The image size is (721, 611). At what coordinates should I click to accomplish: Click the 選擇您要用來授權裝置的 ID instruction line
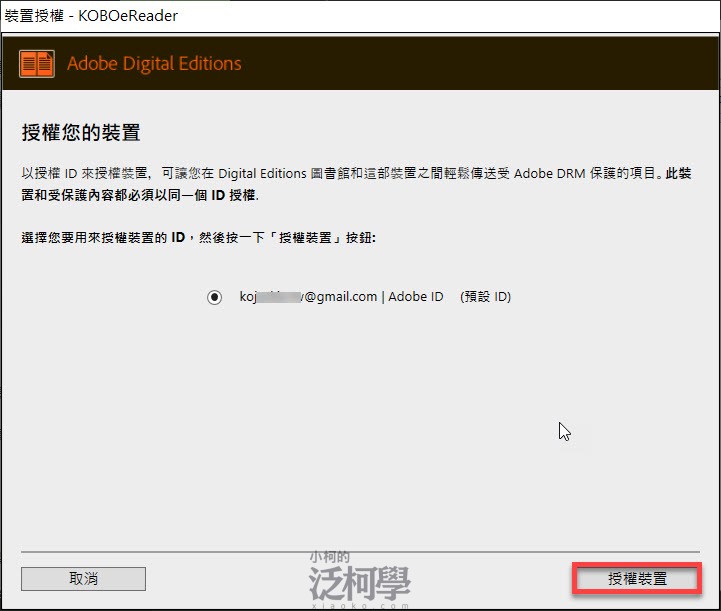(x=199, y=238)
